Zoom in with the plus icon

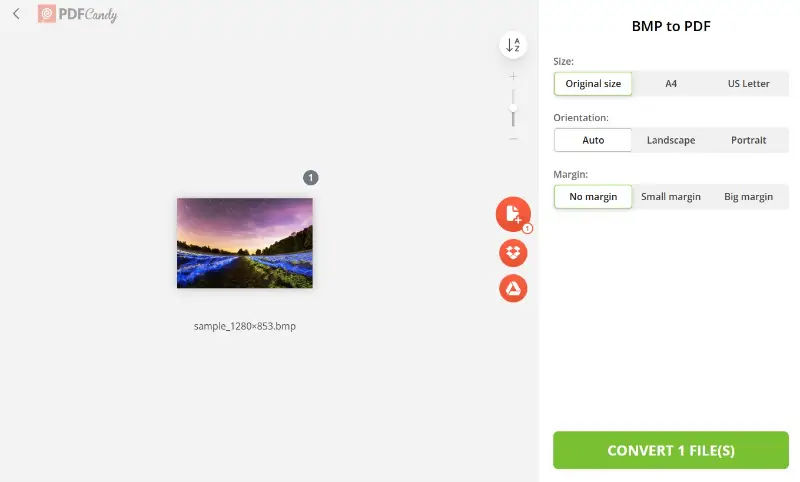pos(513,77)
